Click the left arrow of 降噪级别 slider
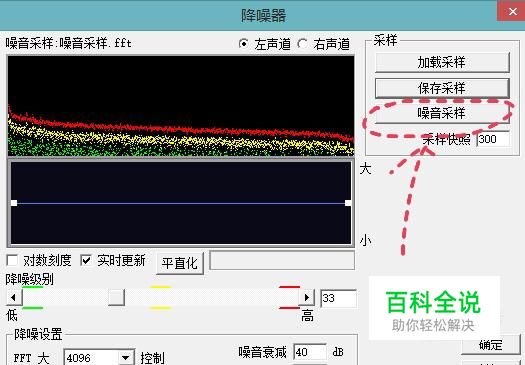 tap(14, 297)
